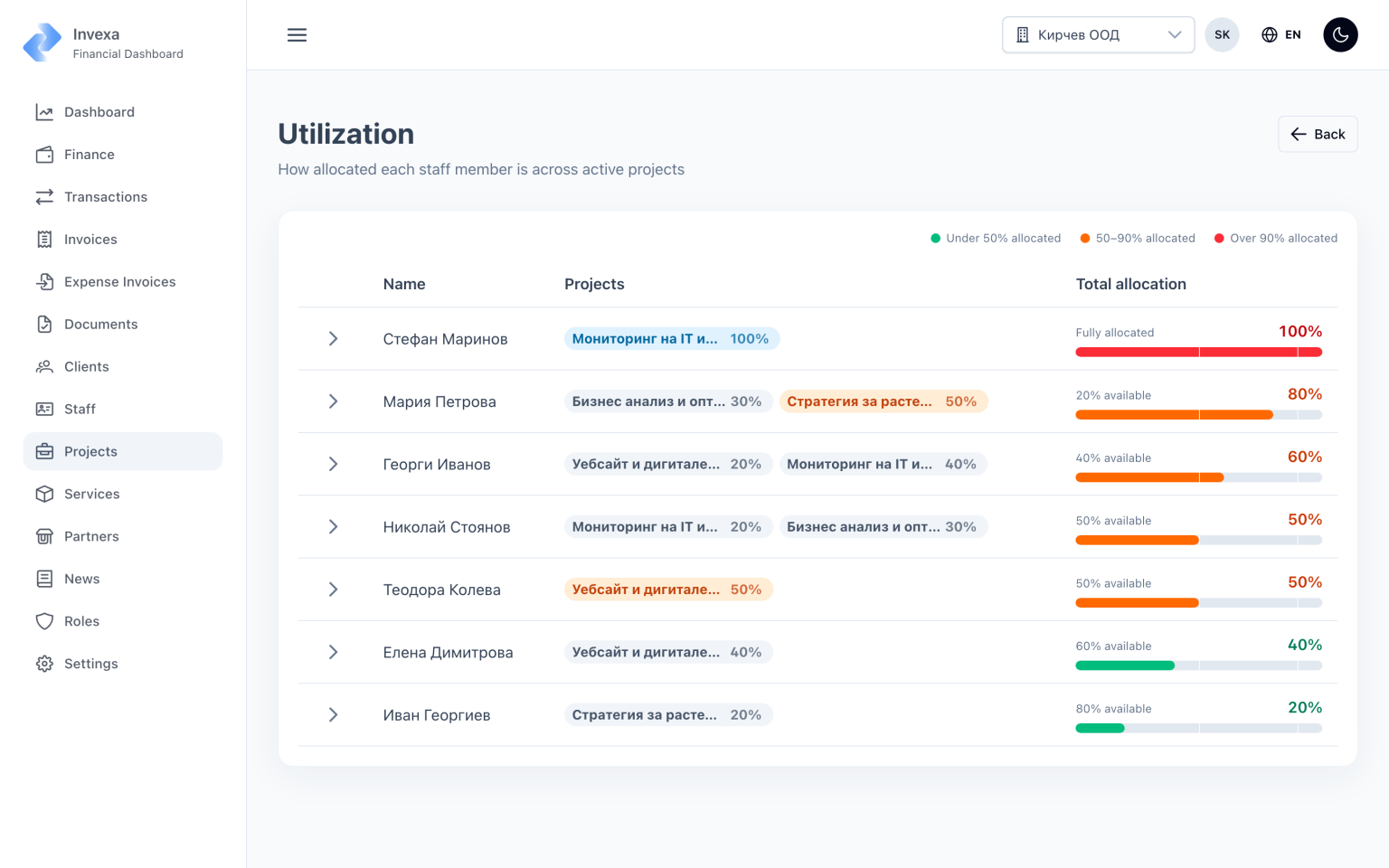Click the Under 50% allocated legend

[996, 239]
